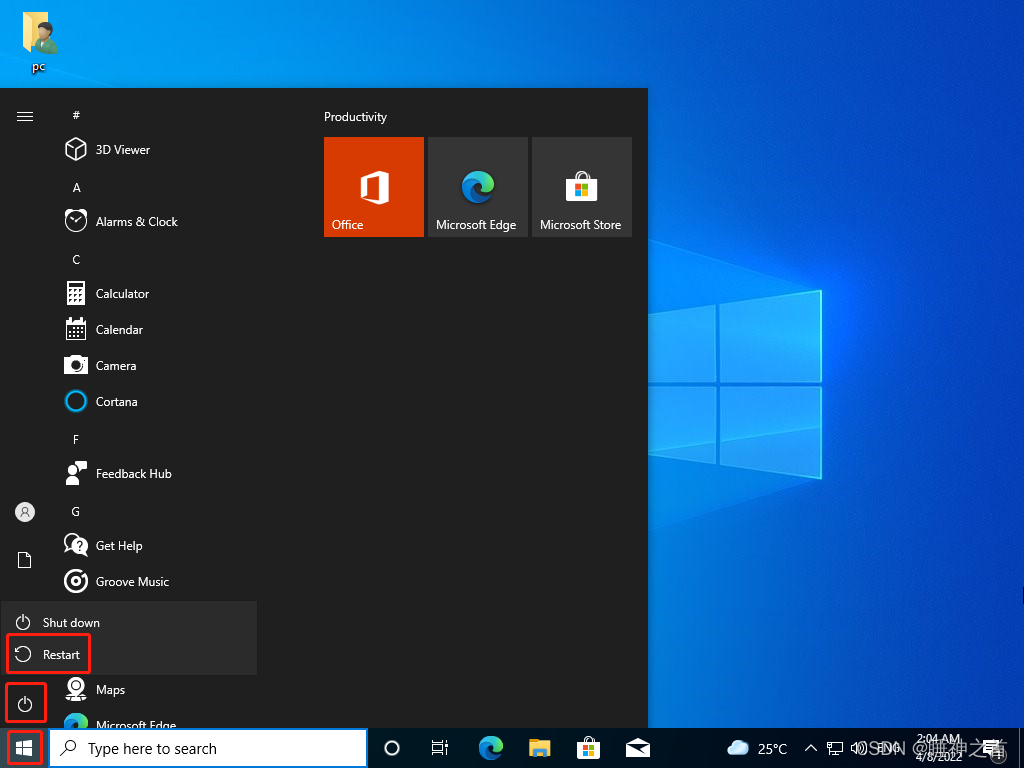The image size is (1024, 768).
Task: Open Task View on the taskbar
Action: (440, 748)
